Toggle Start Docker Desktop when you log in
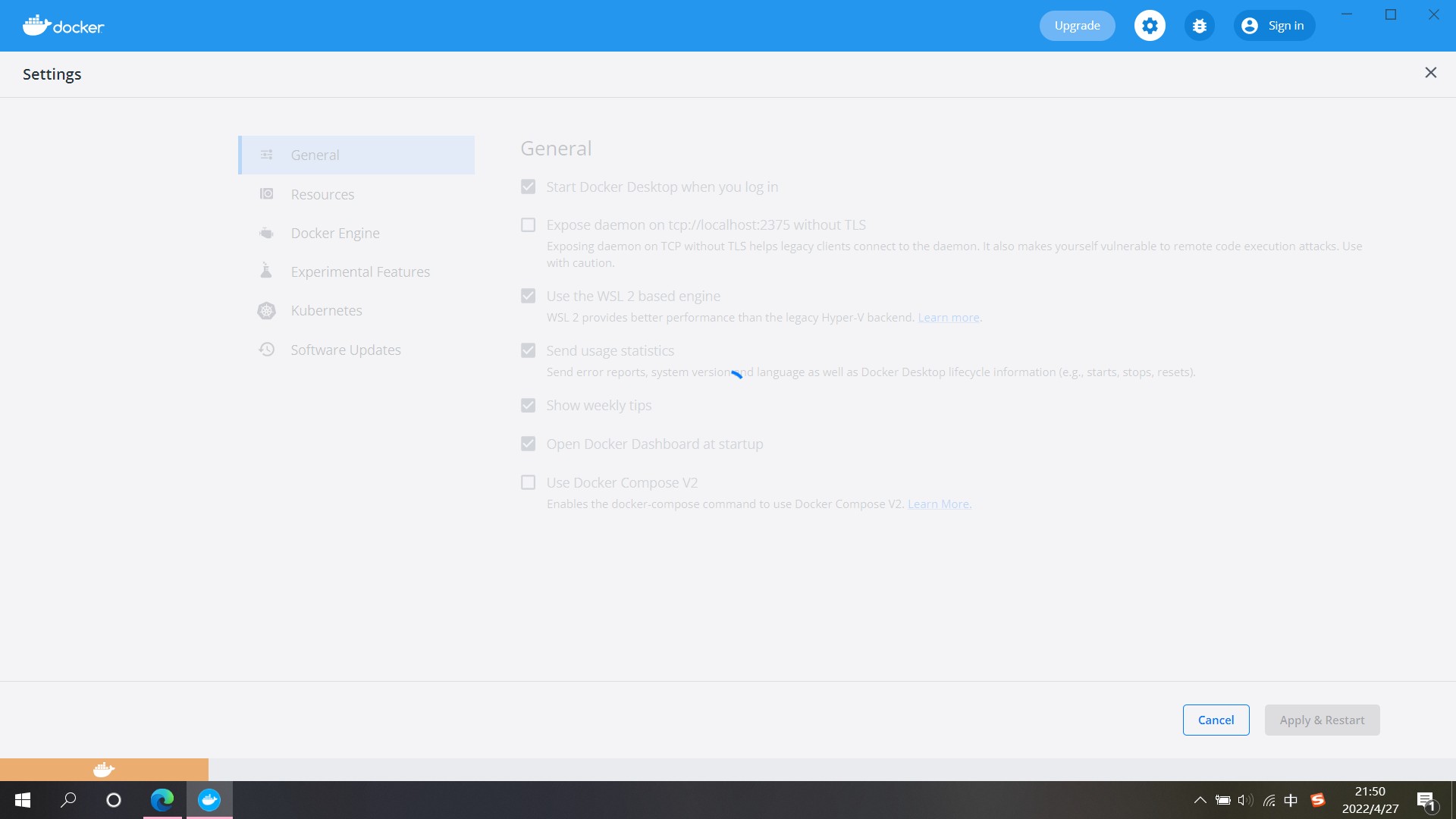The image size is (1456, 819). [x=528, y=187]
